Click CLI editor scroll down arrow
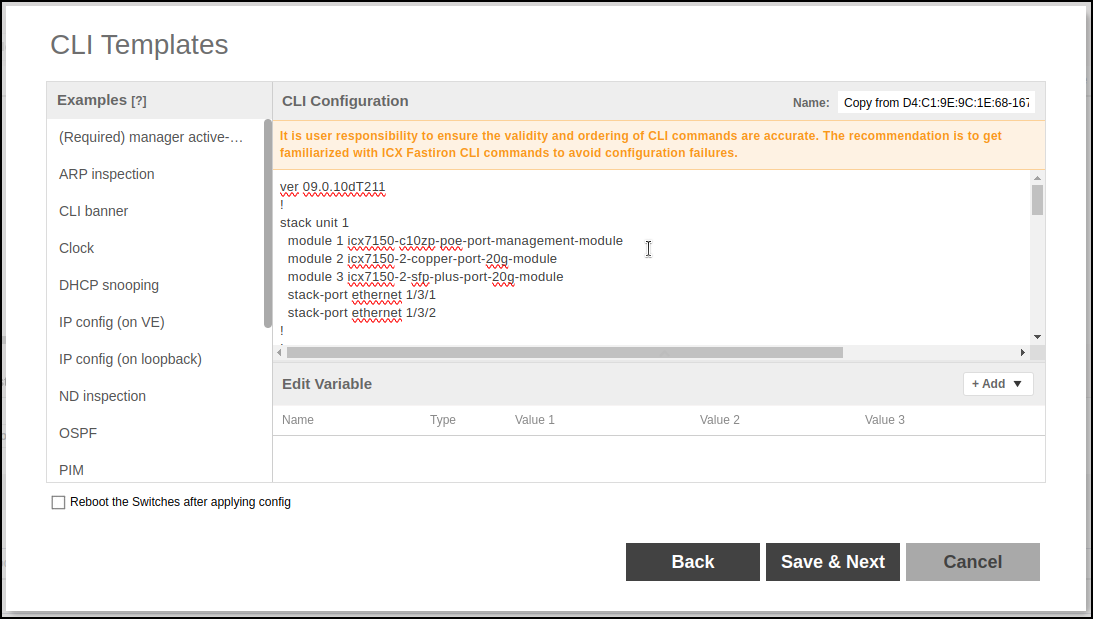This screenshot has width=1093, height=619. coord(1037,337)
